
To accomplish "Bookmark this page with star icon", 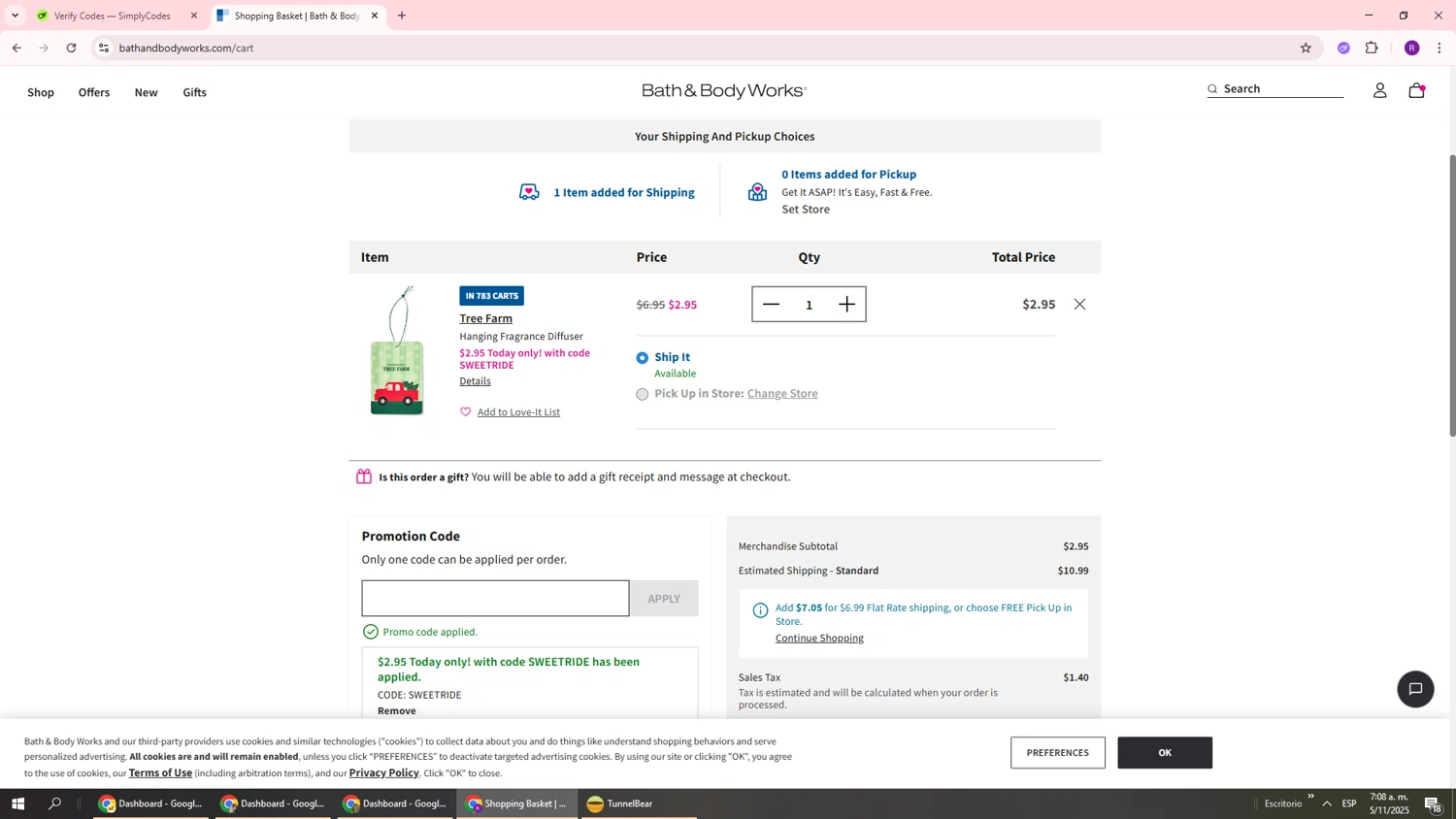I will click(x=1306, y=48).
